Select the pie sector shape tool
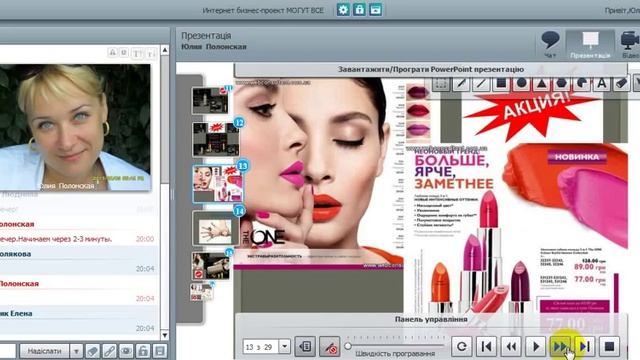Image resolution: width=640 pixels, height=360 pixels. tap(582, 84)
